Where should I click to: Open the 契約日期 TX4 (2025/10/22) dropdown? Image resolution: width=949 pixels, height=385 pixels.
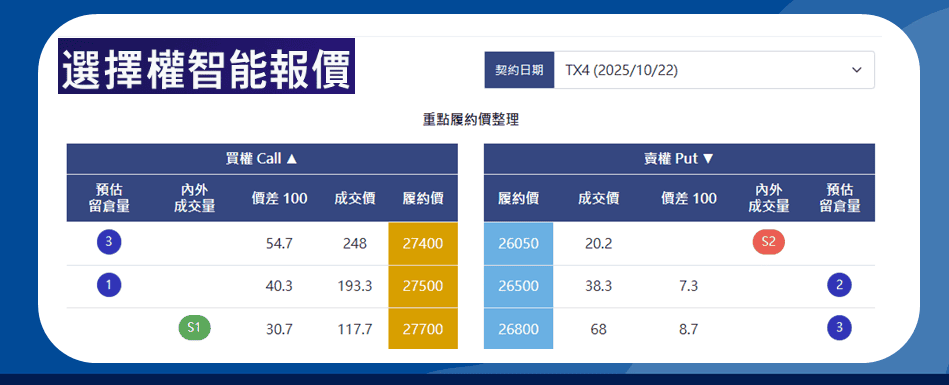714,70
